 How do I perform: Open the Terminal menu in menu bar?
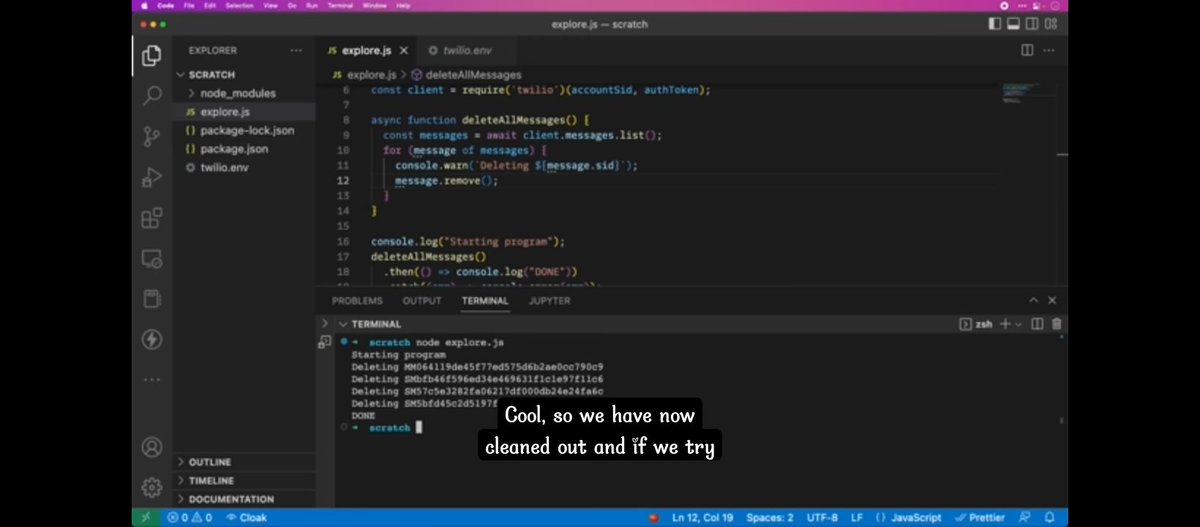[341, 5]
